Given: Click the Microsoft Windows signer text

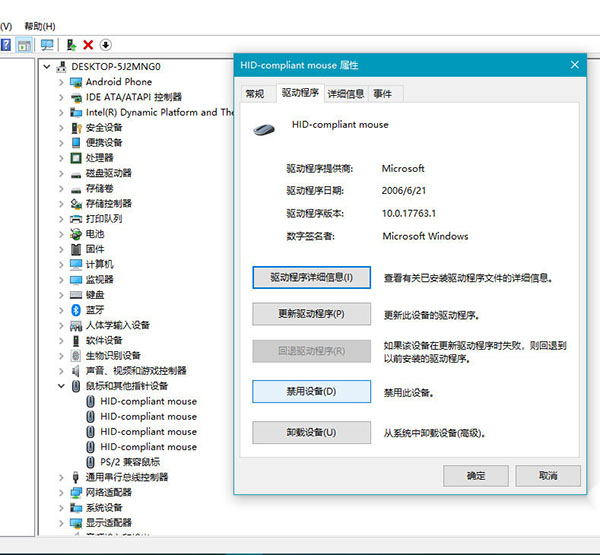Looking at the screenshot, I should coord(425,236).
